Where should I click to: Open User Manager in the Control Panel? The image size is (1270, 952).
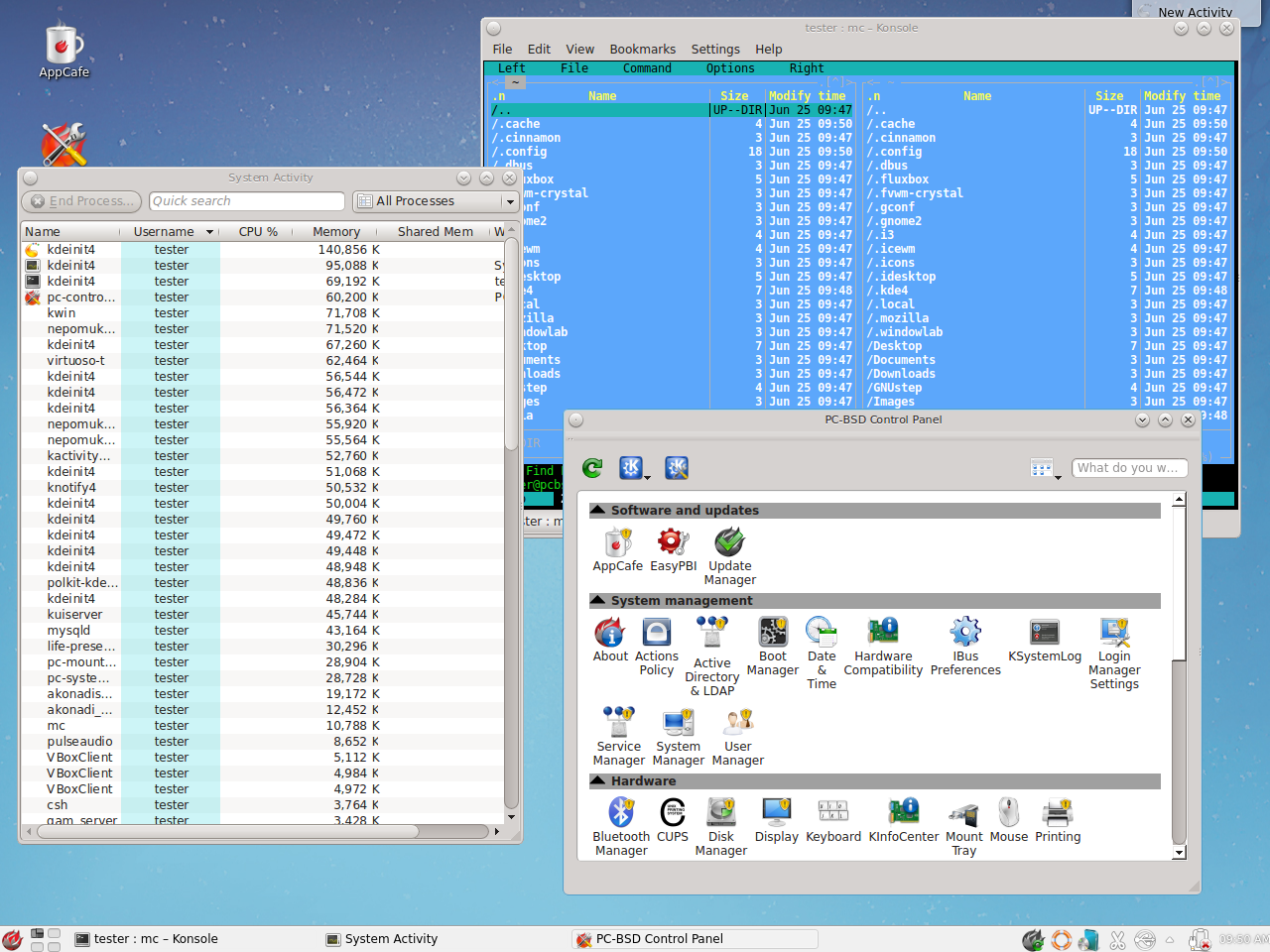[x=738, y=736]
